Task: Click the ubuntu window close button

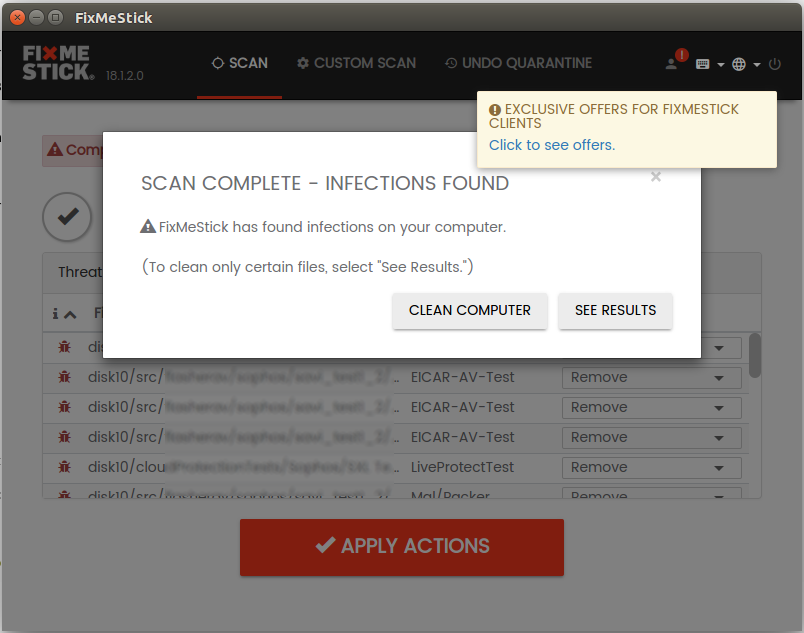Action: pos(17,17)
